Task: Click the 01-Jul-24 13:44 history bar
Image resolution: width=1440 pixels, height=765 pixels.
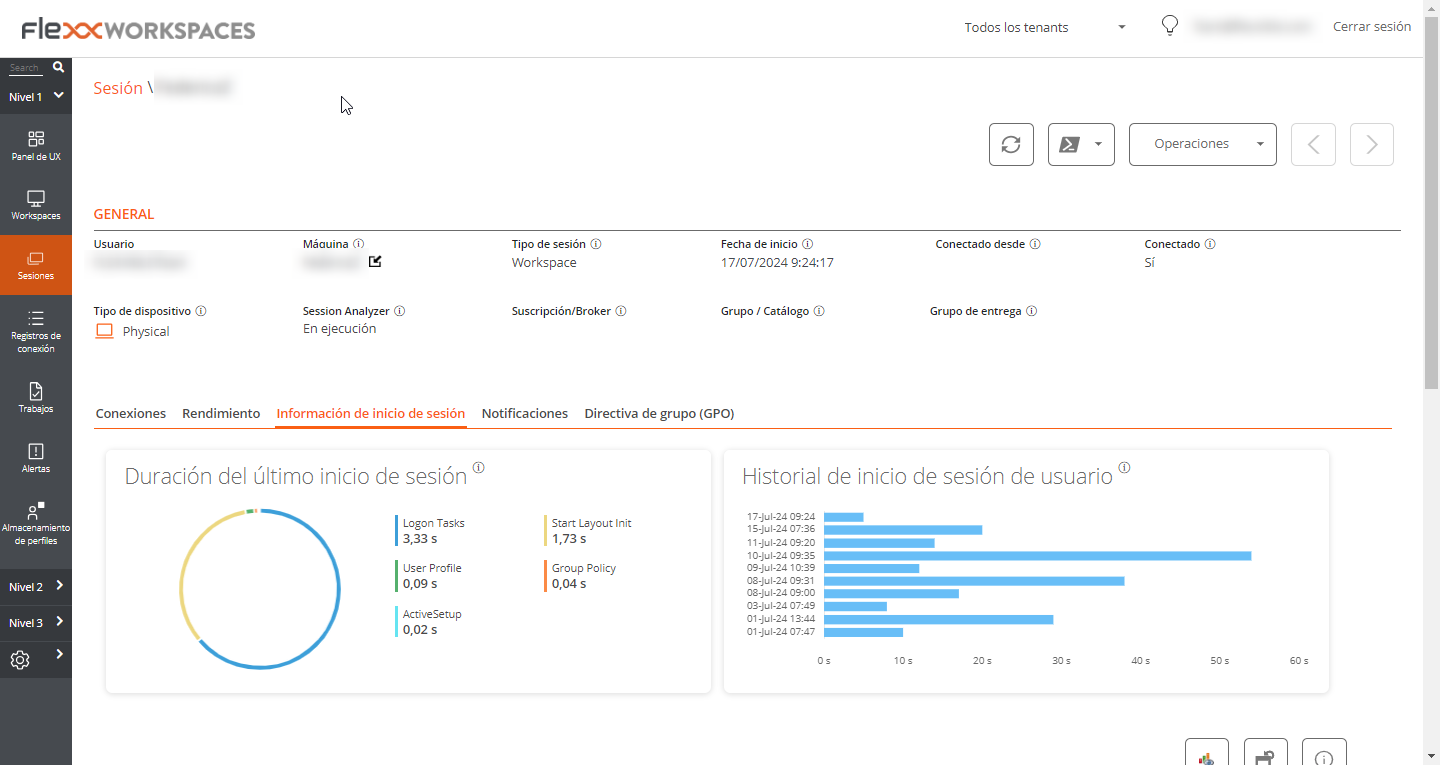Action: (938, 619)
